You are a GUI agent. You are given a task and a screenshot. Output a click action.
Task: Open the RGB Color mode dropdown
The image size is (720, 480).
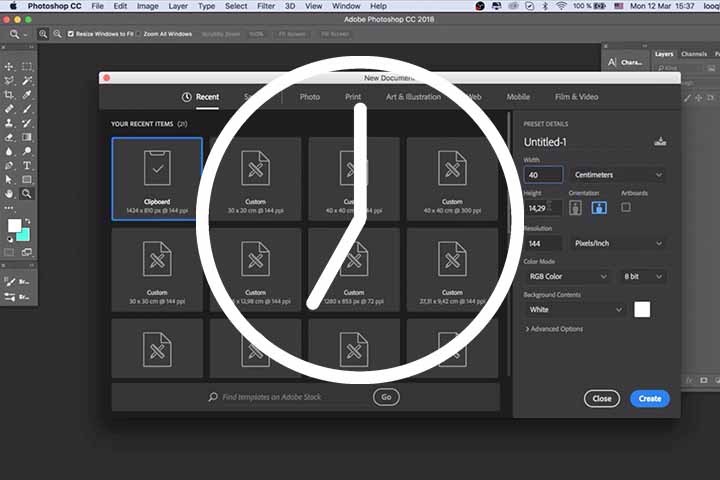[568, 277]
